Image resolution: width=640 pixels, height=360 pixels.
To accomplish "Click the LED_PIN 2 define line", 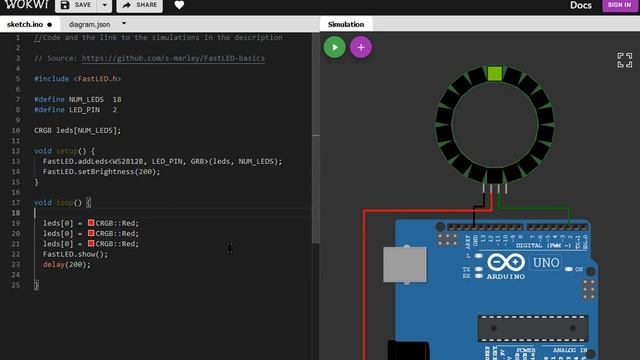I will [76, 109].
